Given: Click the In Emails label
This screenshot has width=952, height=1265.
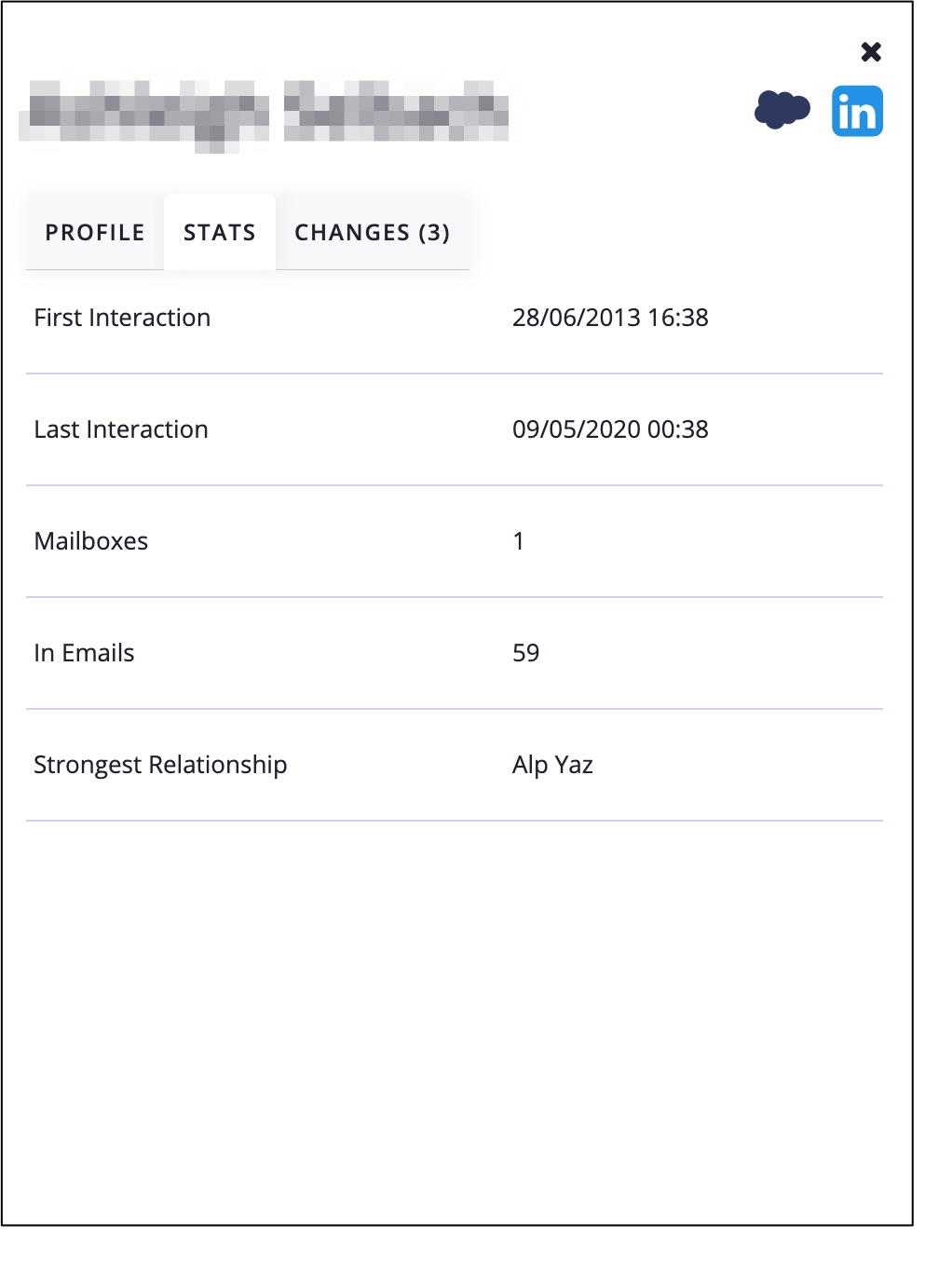Looking at the screenshot, I should [84, 653].
